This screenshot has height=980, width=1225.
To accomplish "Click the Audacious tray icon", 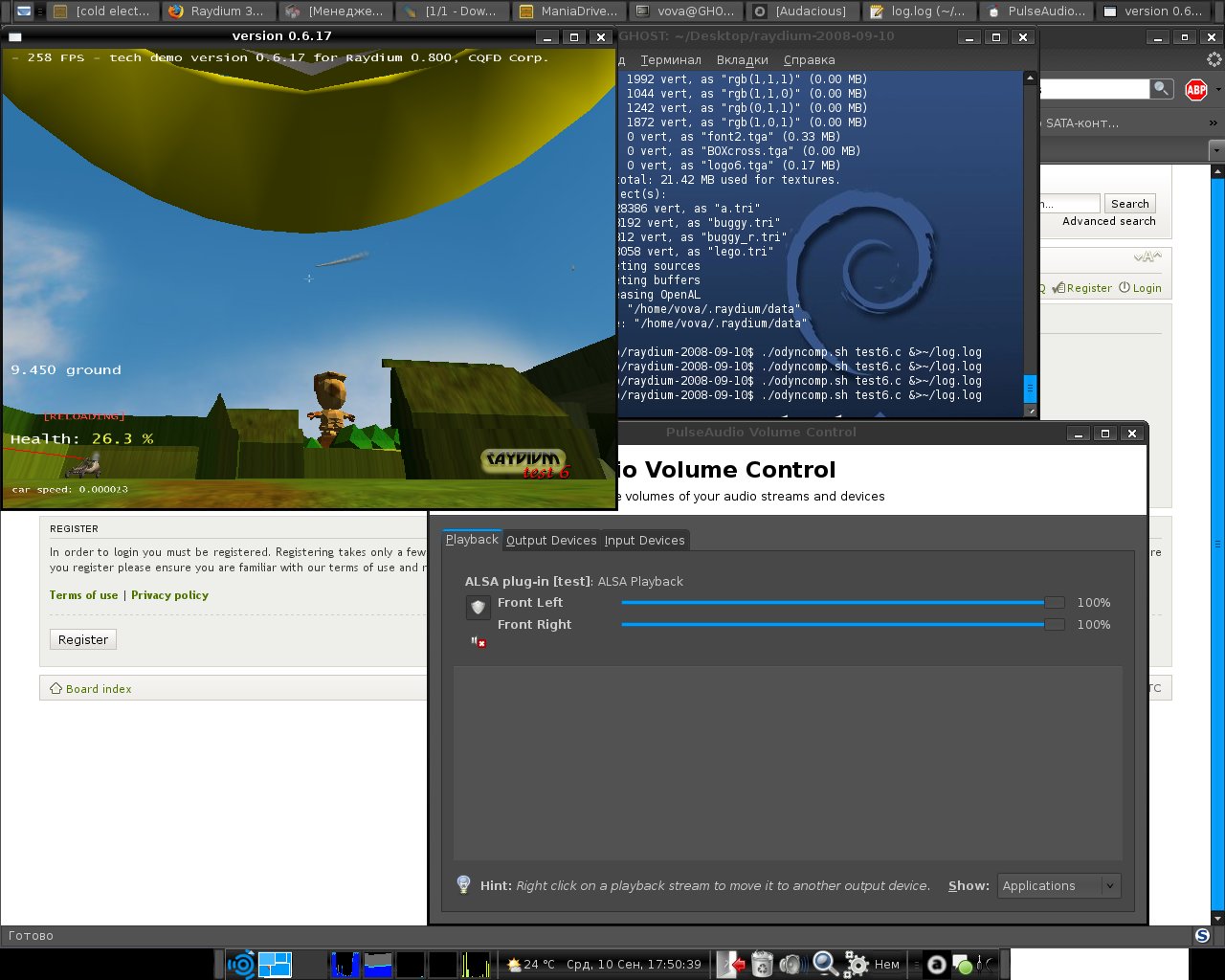I will 938,965.
